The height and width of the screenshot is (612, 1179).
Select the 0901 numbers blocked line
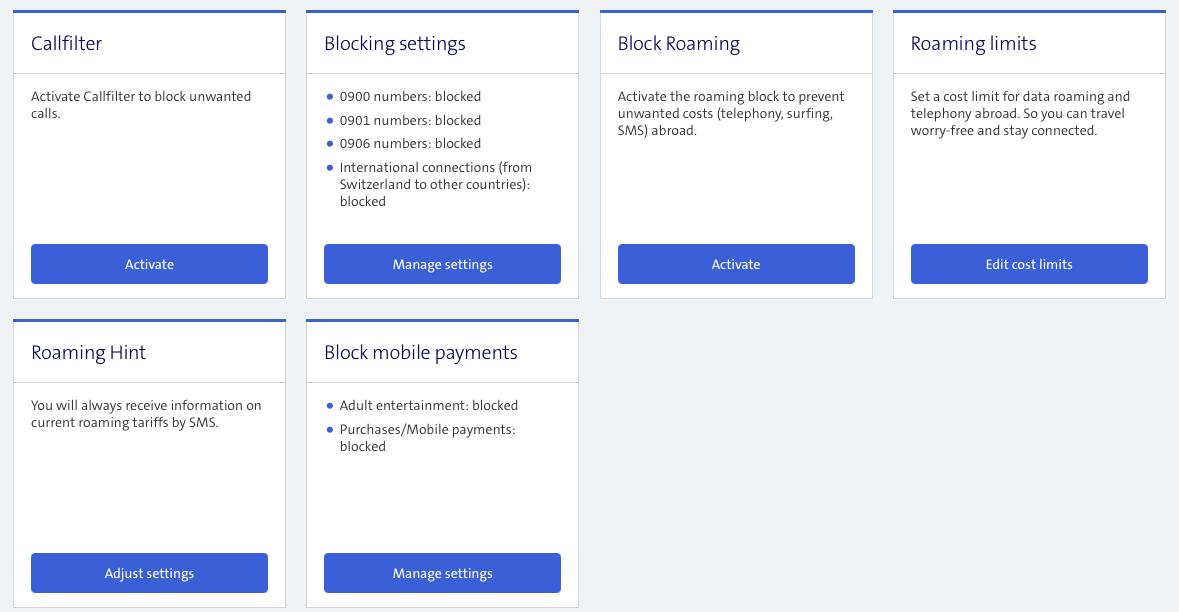[410, 120]
